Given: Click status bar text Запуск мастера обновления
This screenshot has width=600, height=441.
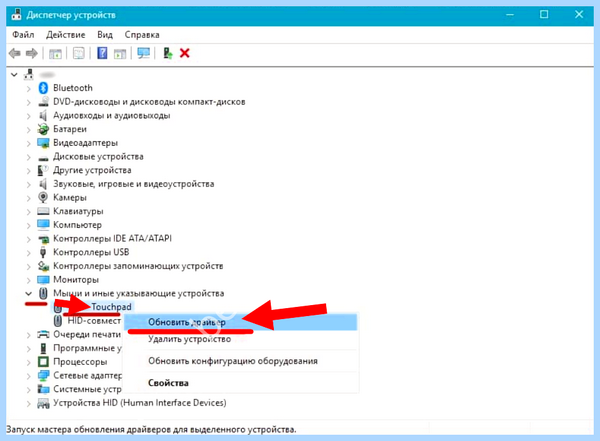Looking at the screenshot, I should coord(151,430).
